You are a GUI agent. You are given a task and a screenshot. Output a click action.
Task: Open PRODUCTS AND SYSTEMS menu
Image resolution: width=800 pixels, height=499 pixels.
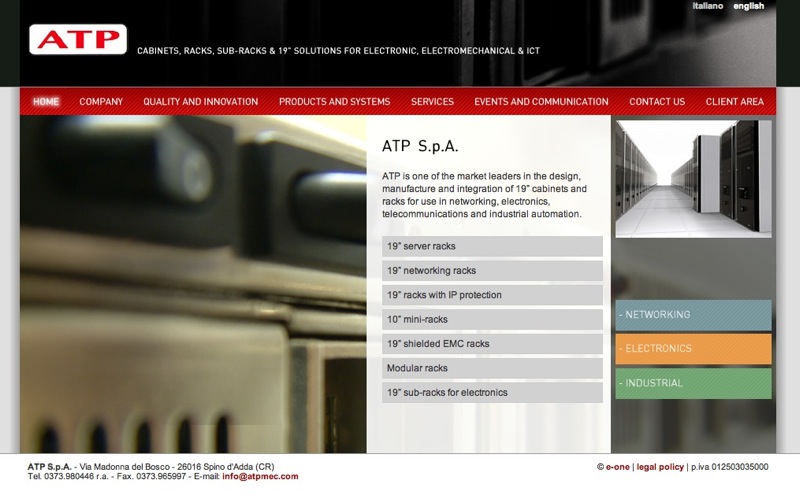[x=334, y=102]
